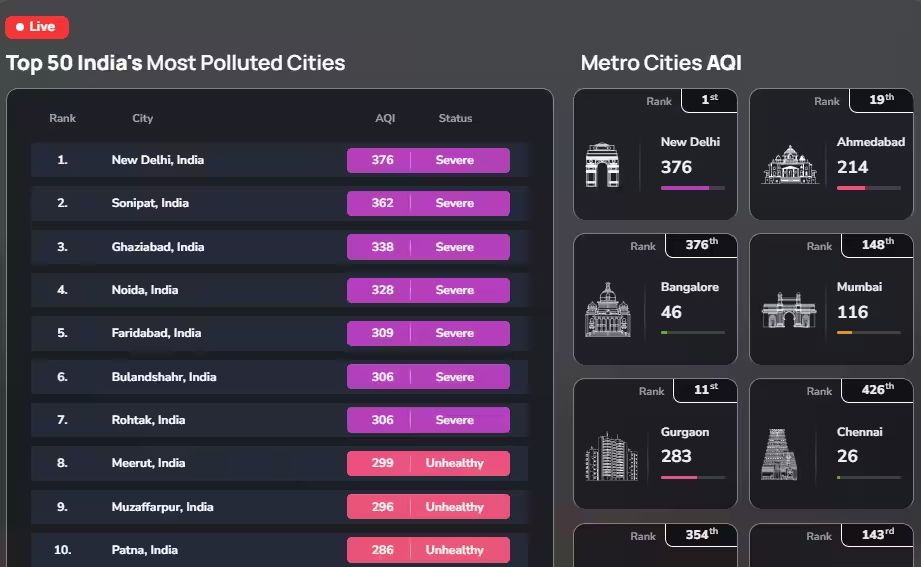Select Patna, India row
This screenshot has height=567, width=921.
(x=280, y=550)
